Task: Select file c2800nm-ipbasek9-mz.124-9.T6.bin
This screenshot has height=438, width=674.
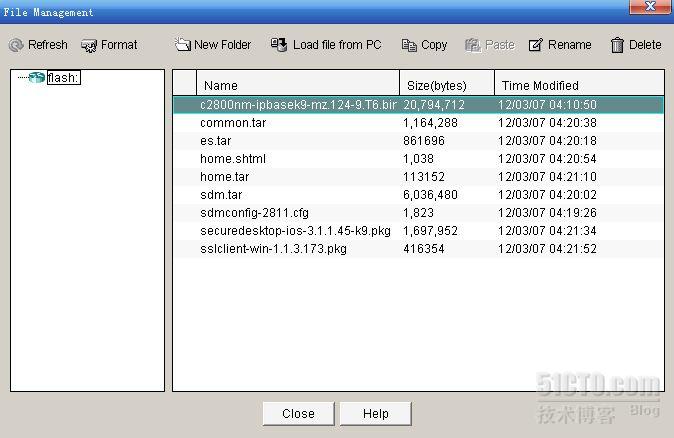Action: click(x=298, y=105)
